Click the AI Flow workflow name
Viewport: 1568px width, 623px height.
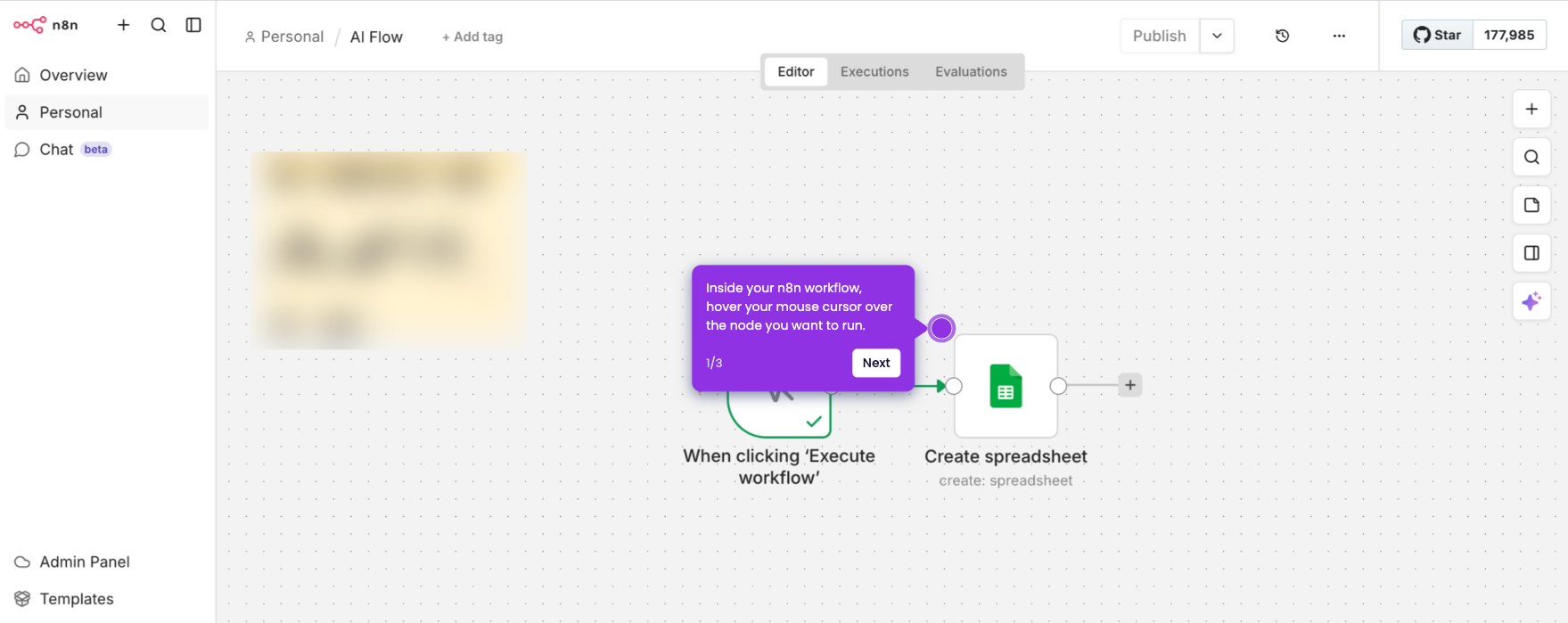point(376,37)
